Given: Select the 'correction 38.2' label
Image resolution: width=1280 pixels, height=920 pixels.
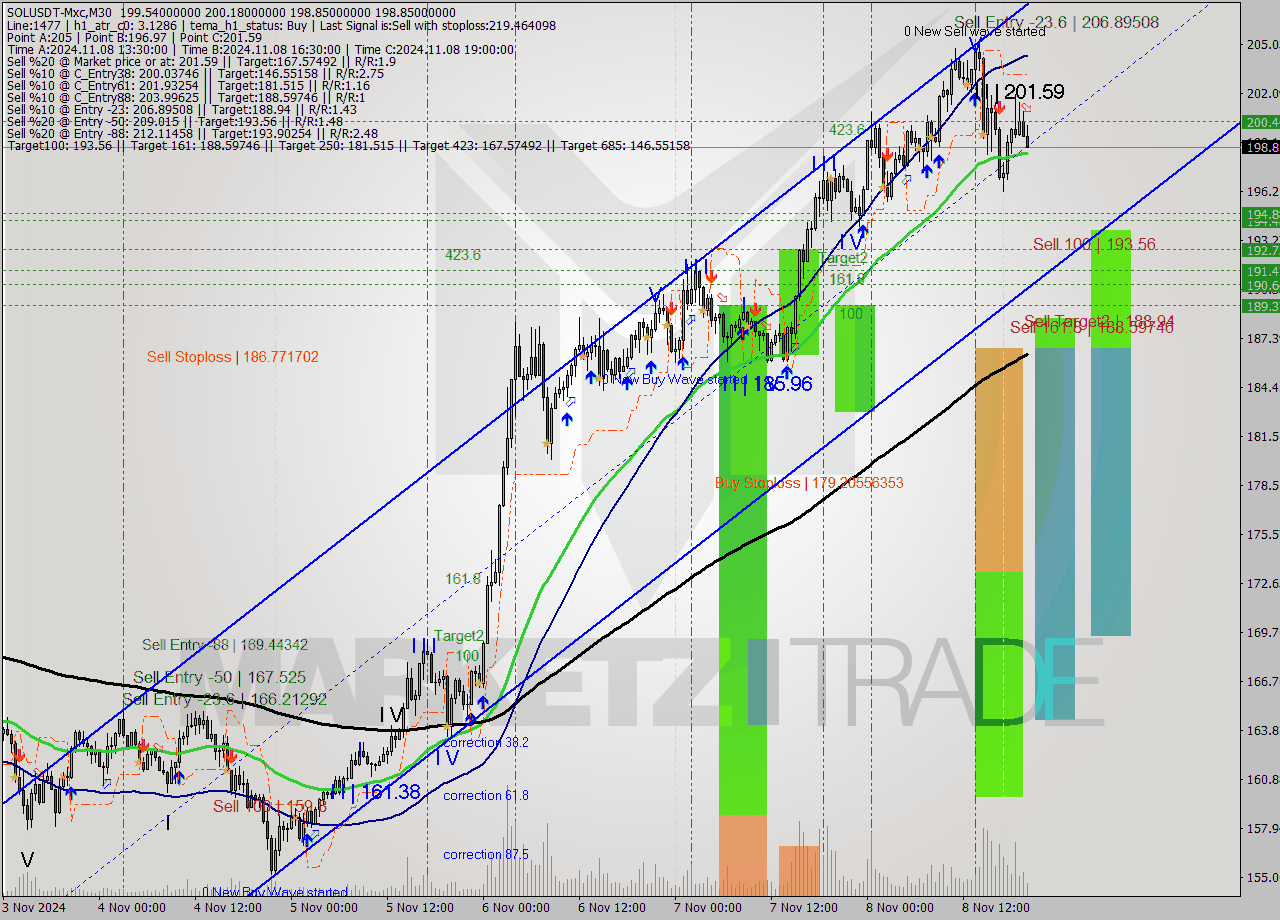Looking at the screenshot, I should 486,742.
